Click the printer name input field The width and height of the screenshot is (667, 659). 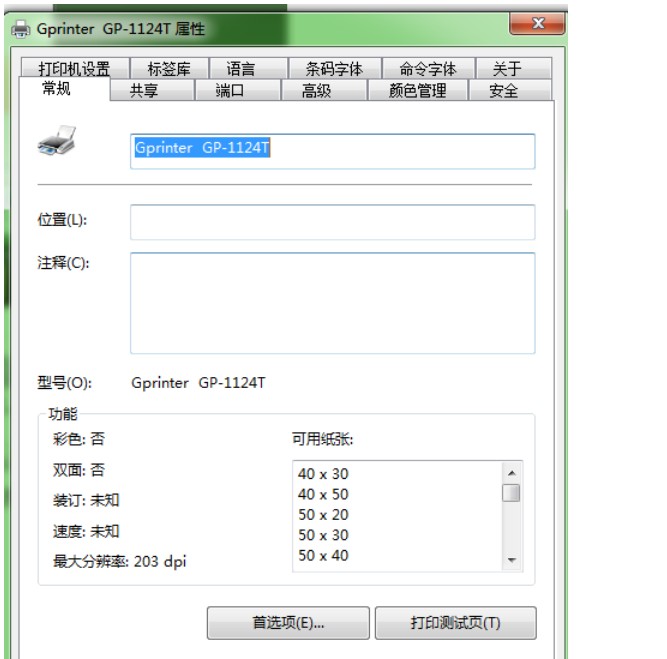(x=333, y=151)
